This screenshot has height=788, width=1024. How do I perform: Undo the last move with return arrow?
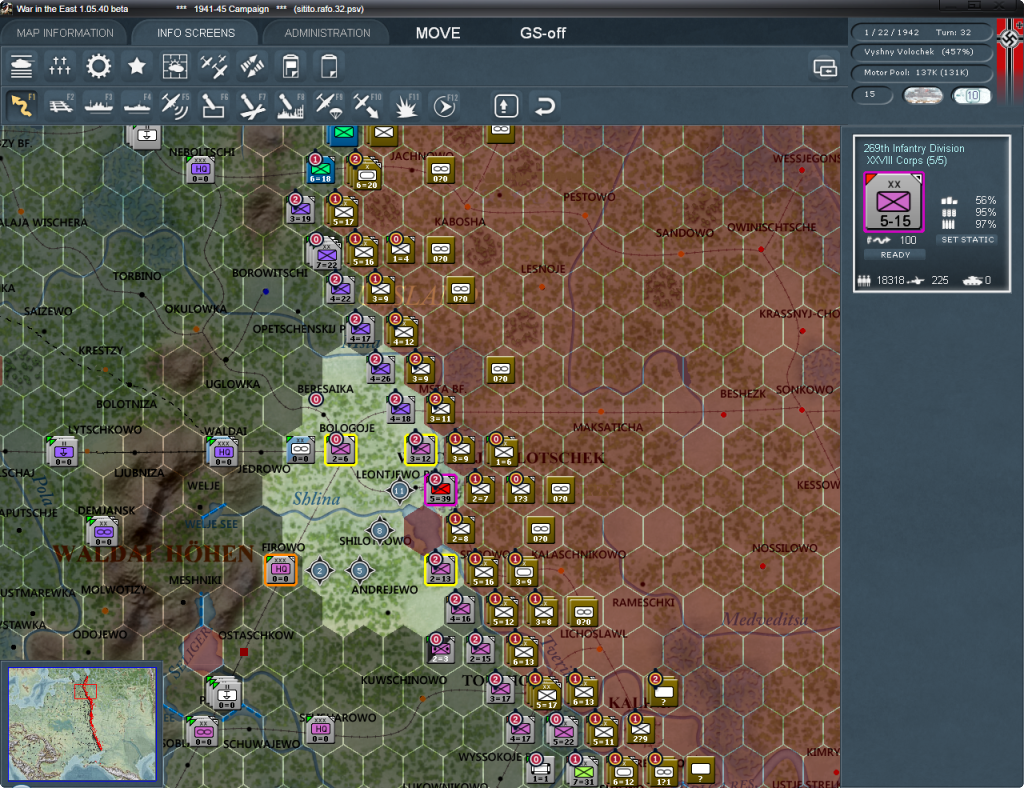[x=545, y=106]
